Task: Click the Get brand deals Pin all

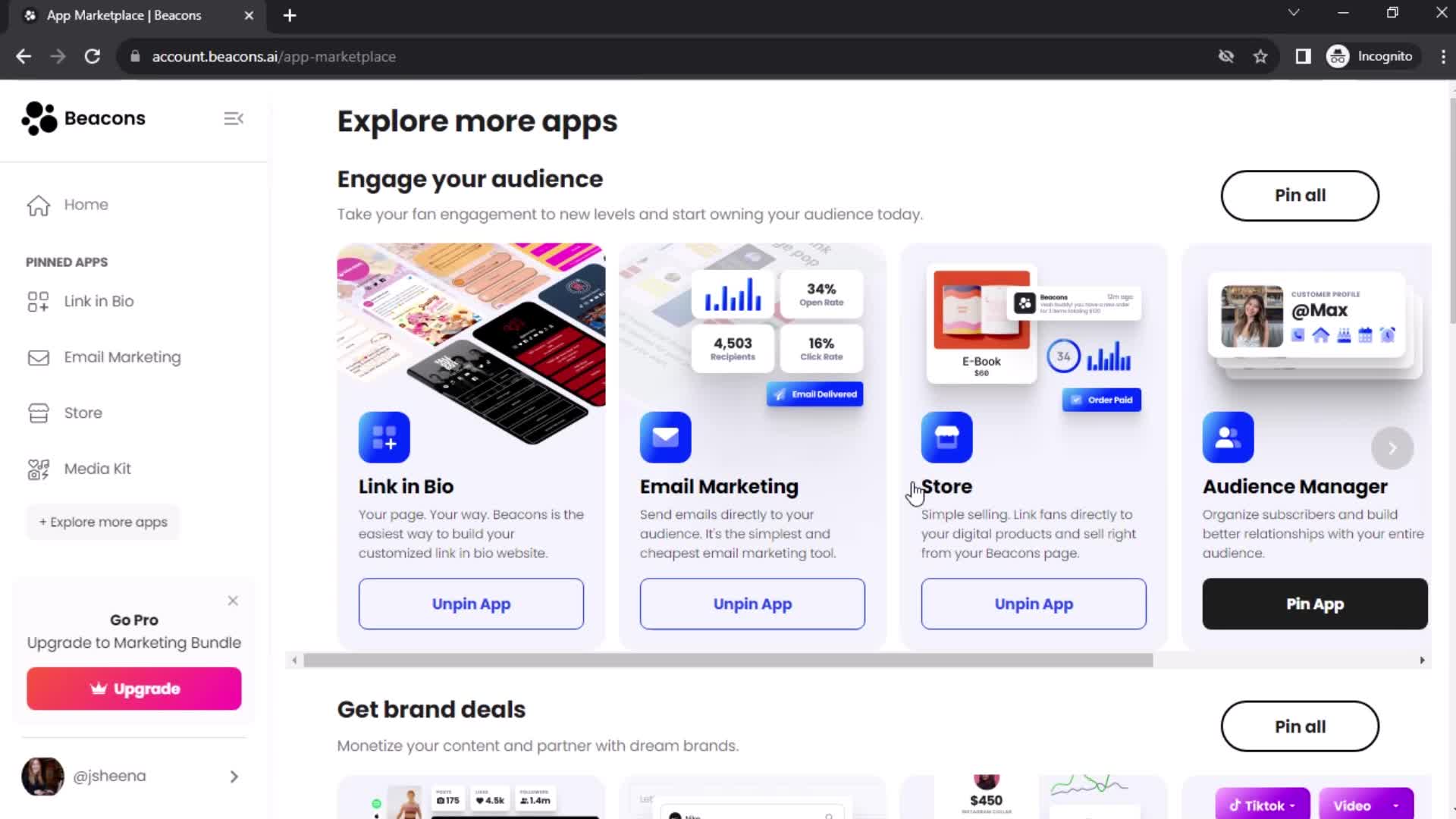Action: coord(1300,726)
